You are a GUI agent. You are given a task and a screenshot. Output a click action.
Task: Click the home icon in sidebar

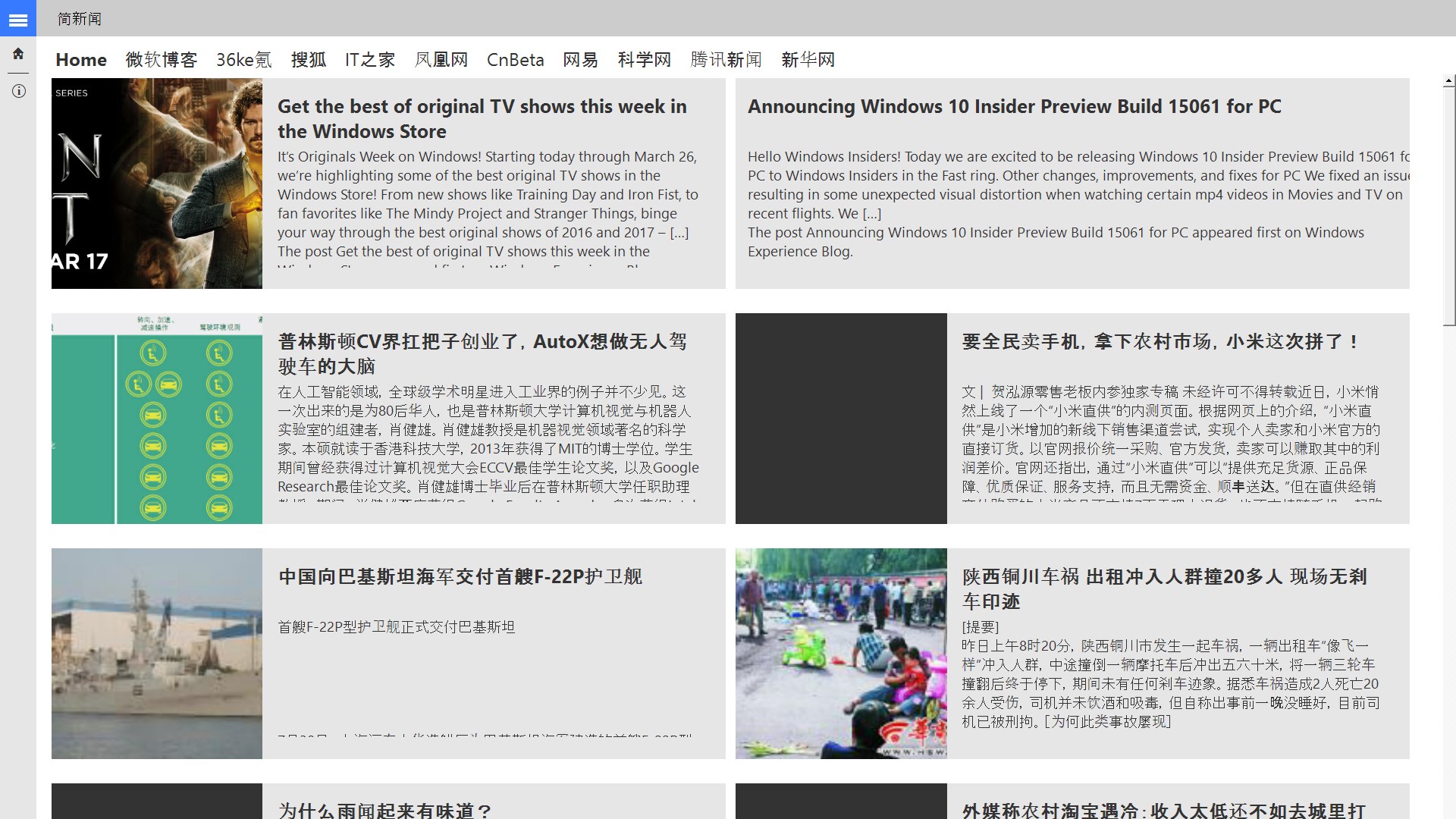click(18, 54)
